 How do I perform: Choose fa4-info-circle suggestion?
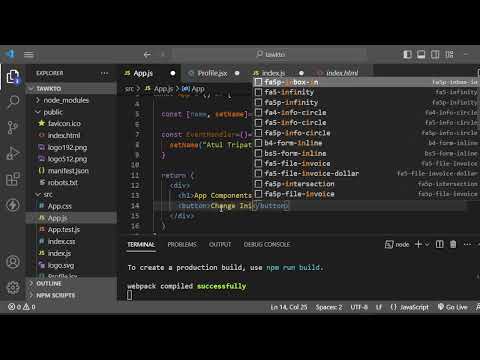tap(366, 112)
